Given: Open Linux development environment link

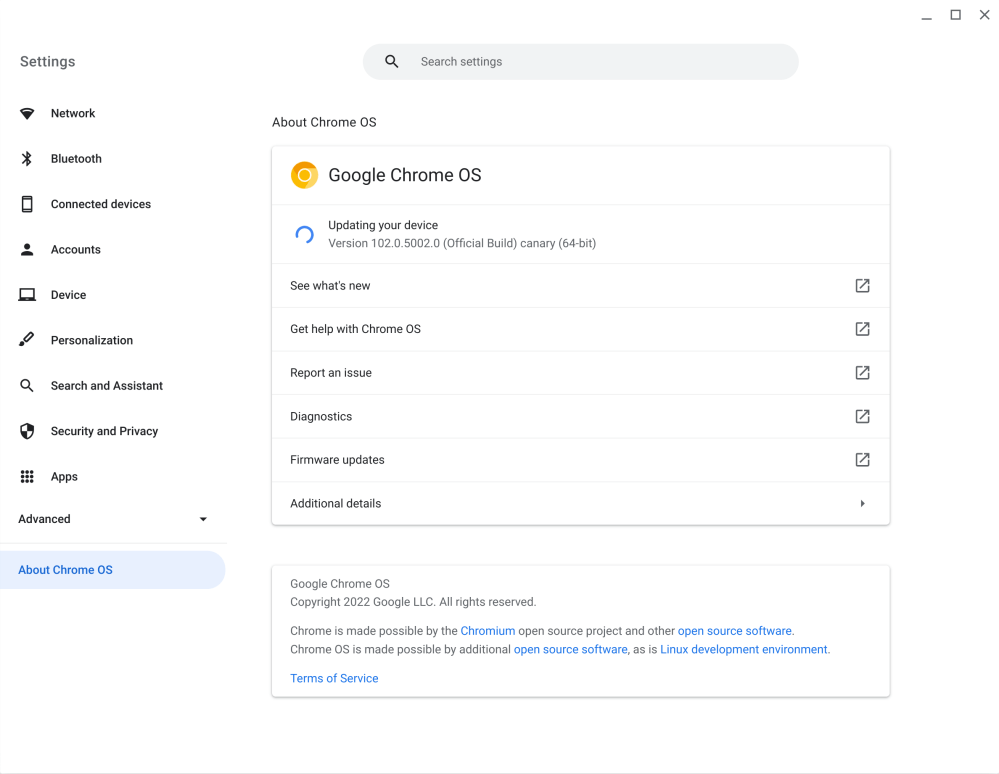Looking at the screenshot, I should tap(744, 649).
